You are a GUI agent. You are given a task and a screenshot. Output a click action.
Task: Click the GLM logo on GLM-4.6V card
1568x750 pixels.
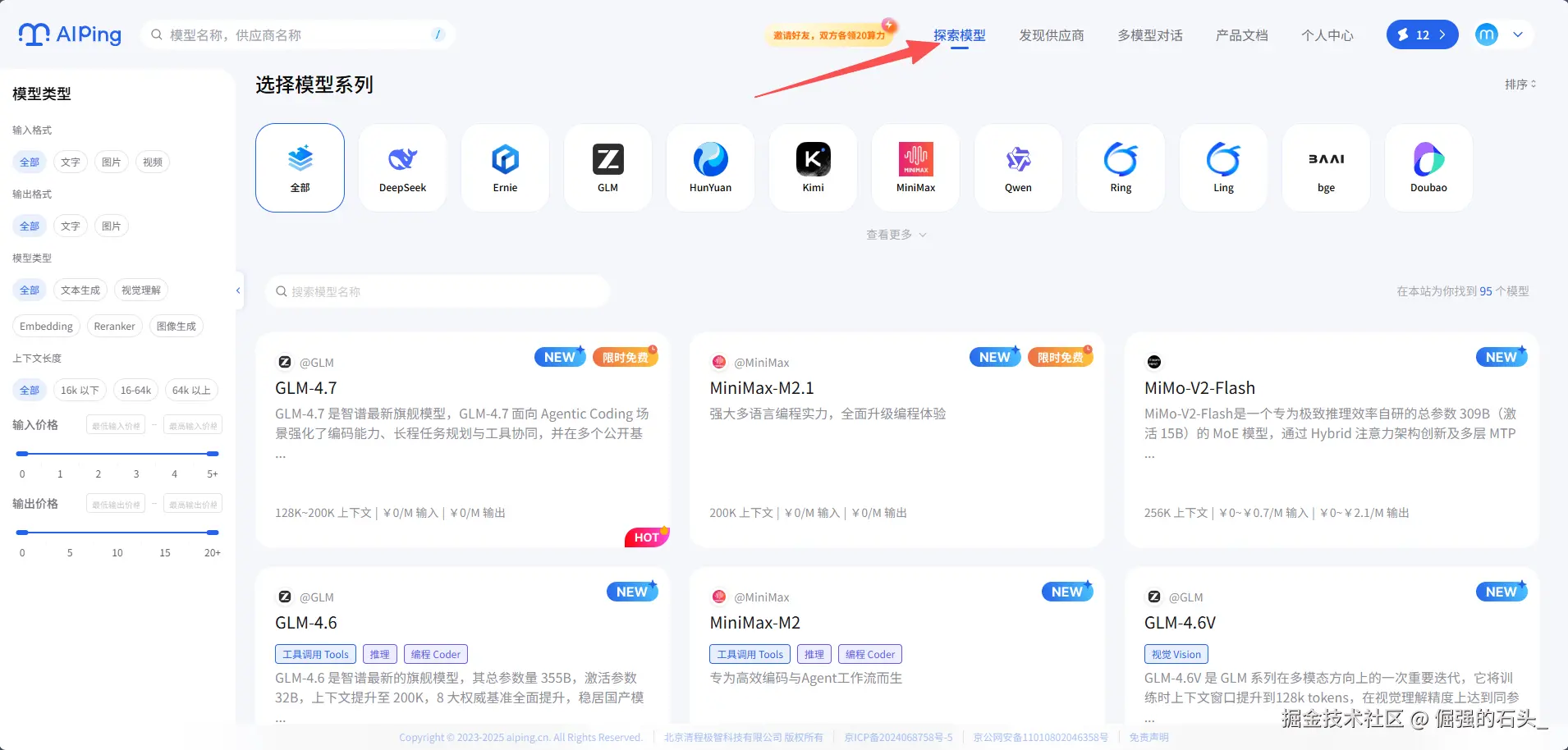[1154, 597]
